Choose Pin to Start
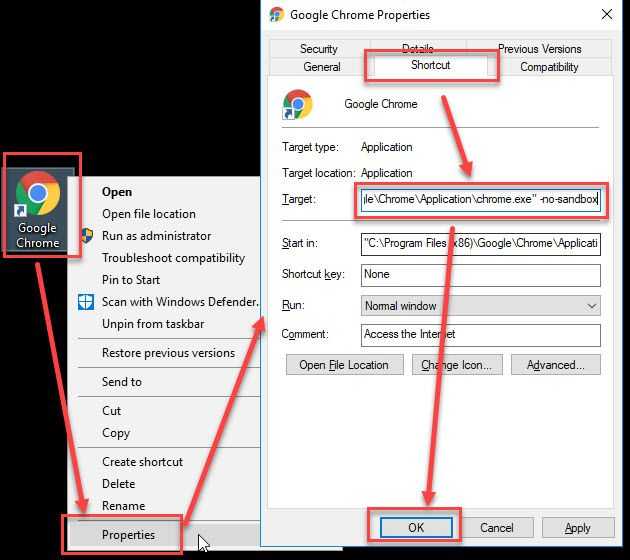Viewport: 630px width, 560px height. pos(165,280)
